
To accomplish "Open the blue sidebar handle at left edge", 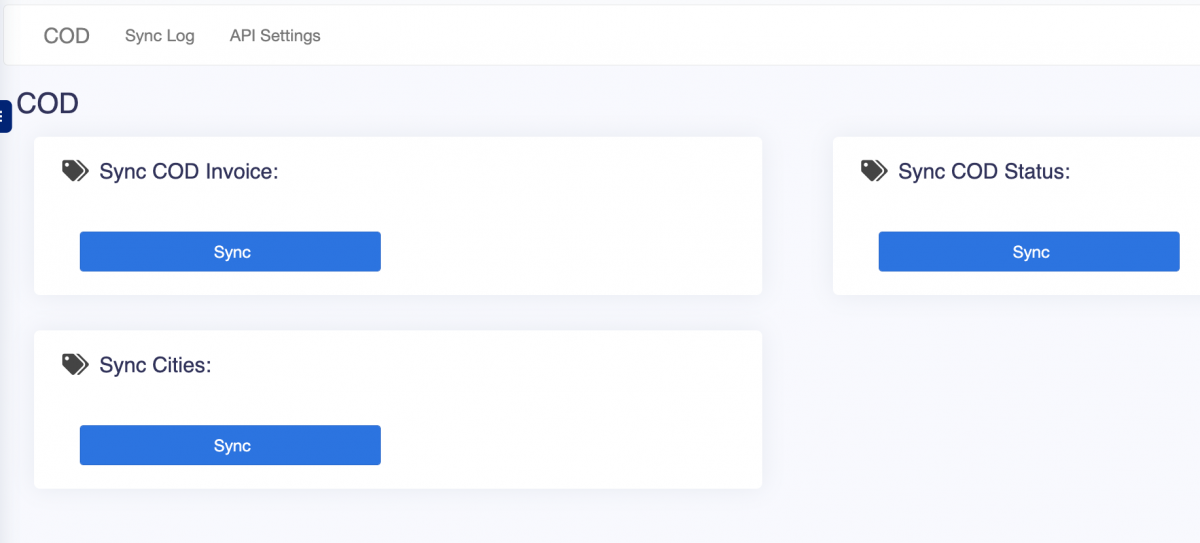I will (x=5, y=116).
